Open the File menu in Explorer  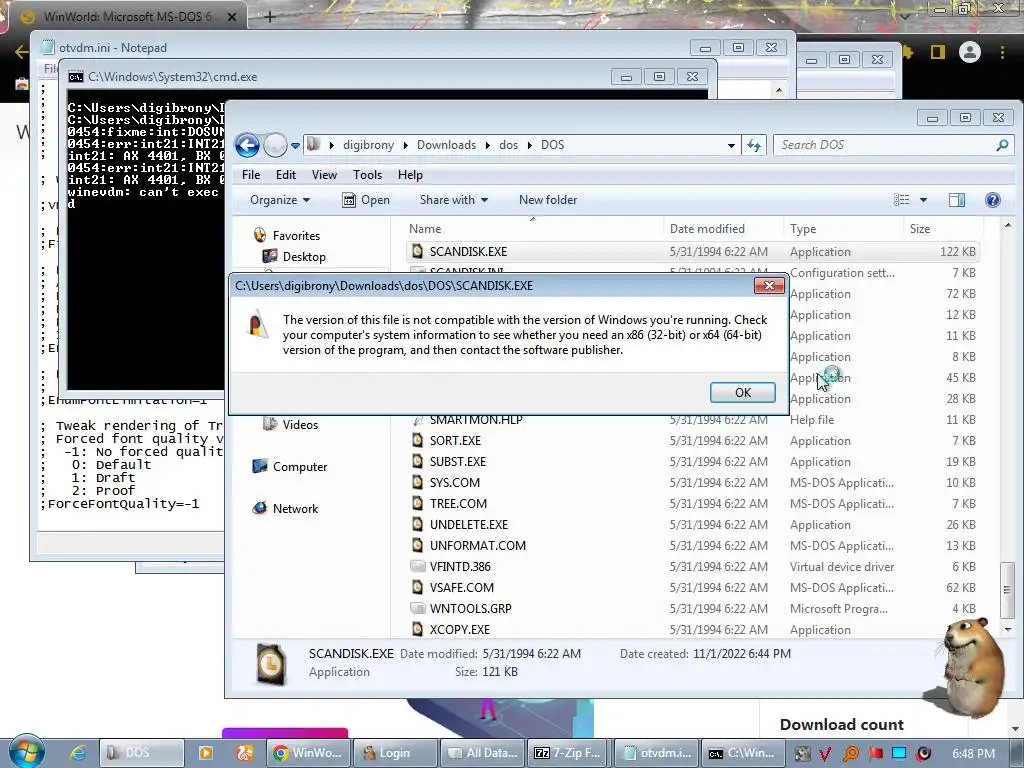click(251, 175)
